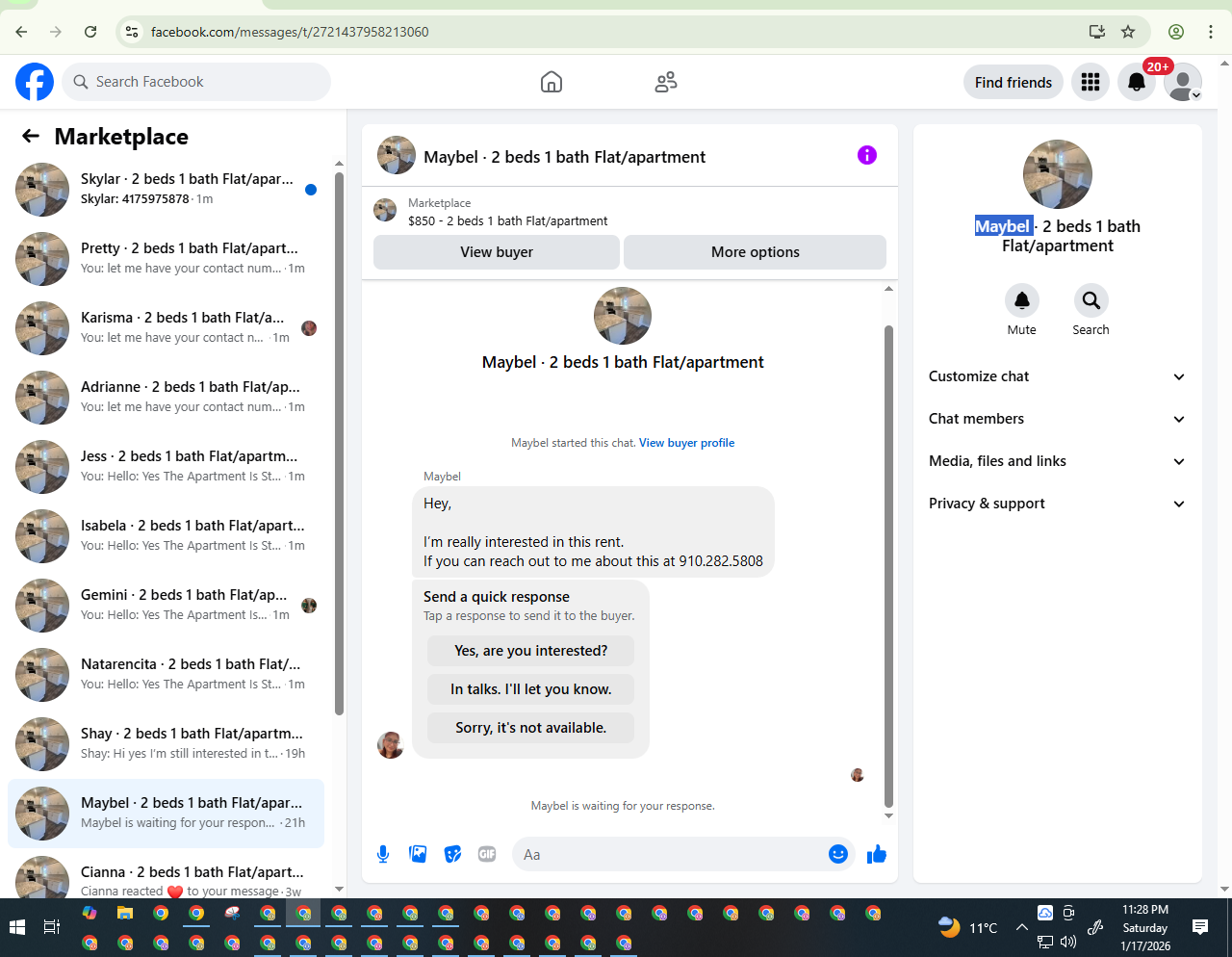Open Shay conversation in list
This screenshot has height=957, width=1232.
coord(166,744)
